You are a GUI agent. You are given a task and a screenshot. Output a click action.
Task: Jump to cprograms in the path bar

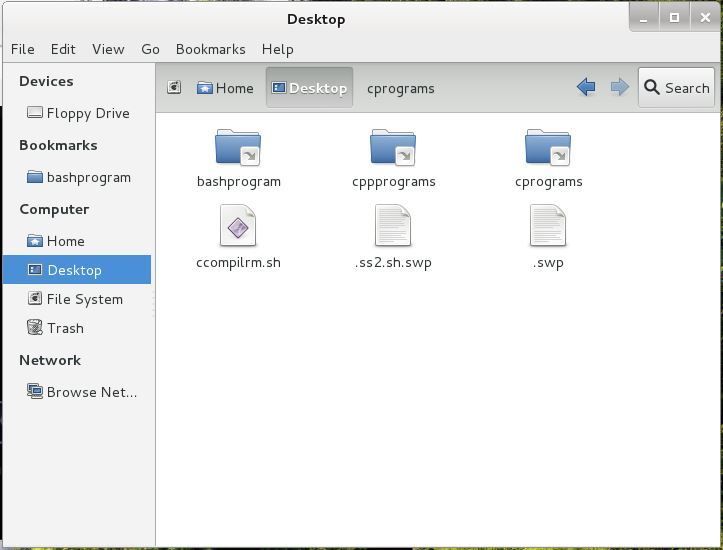coord(401,88)
